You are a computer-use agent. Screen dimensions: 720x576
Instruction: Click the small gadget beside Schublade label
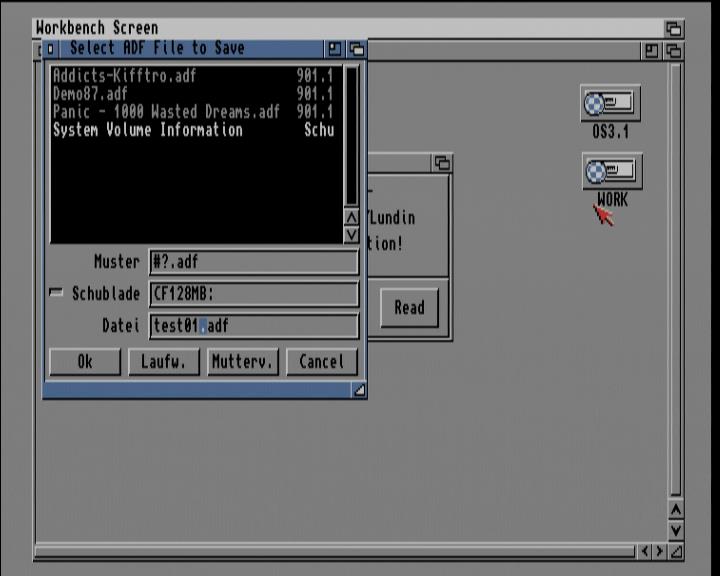click(56, 292)
